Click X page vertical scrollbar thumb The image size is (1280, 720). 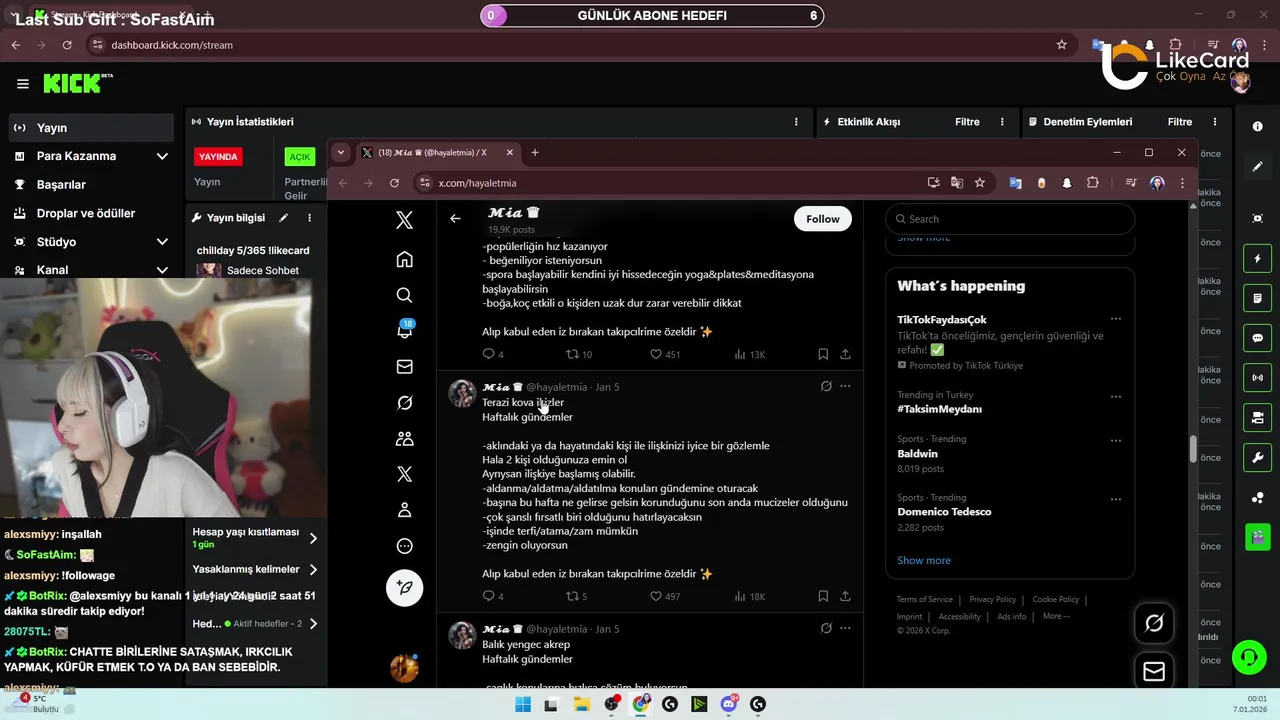point(1192,449)
